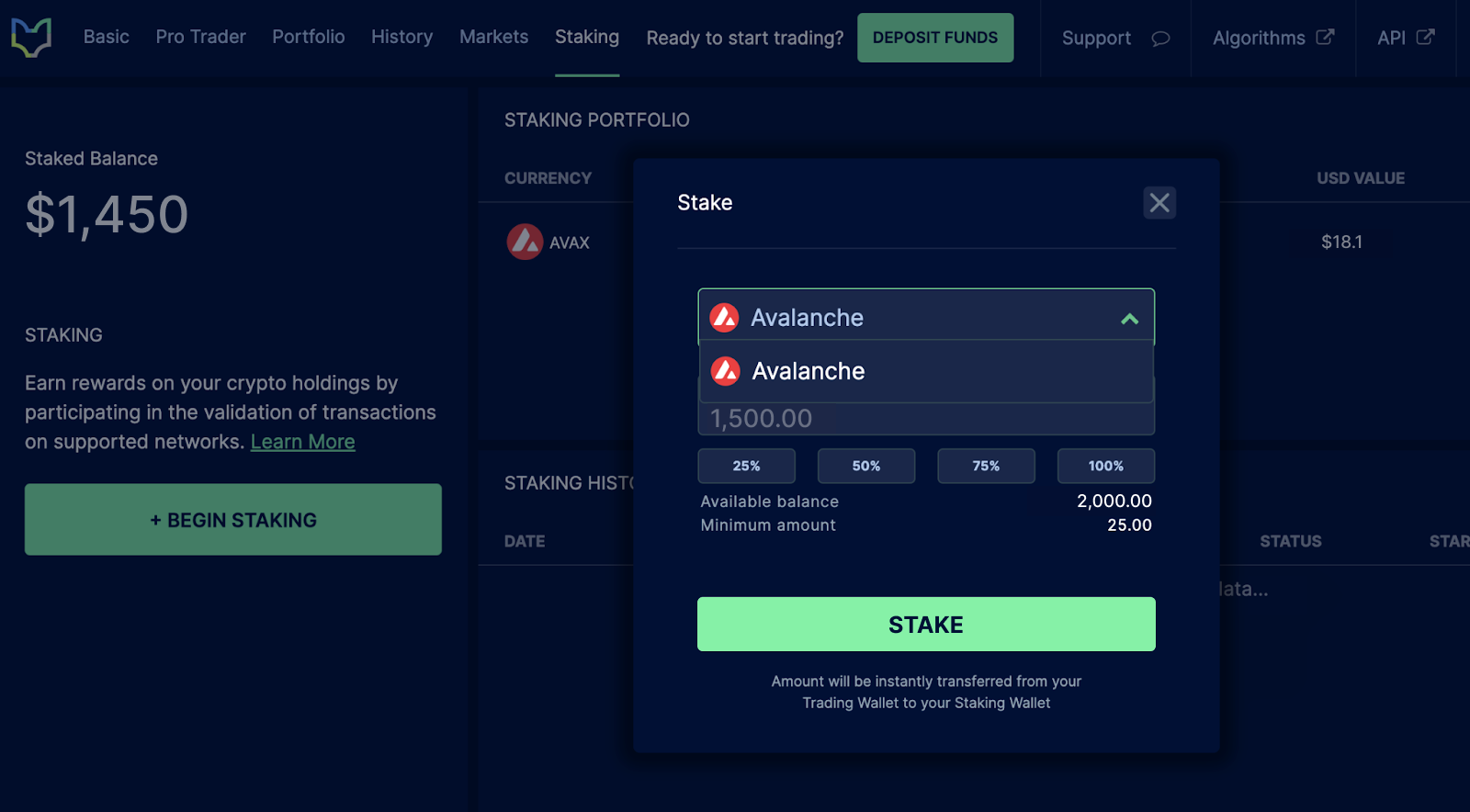The width and height of the screenshot is (1470, 812).
Task: Click the Stake dialog title
Action: coord(705,203)
